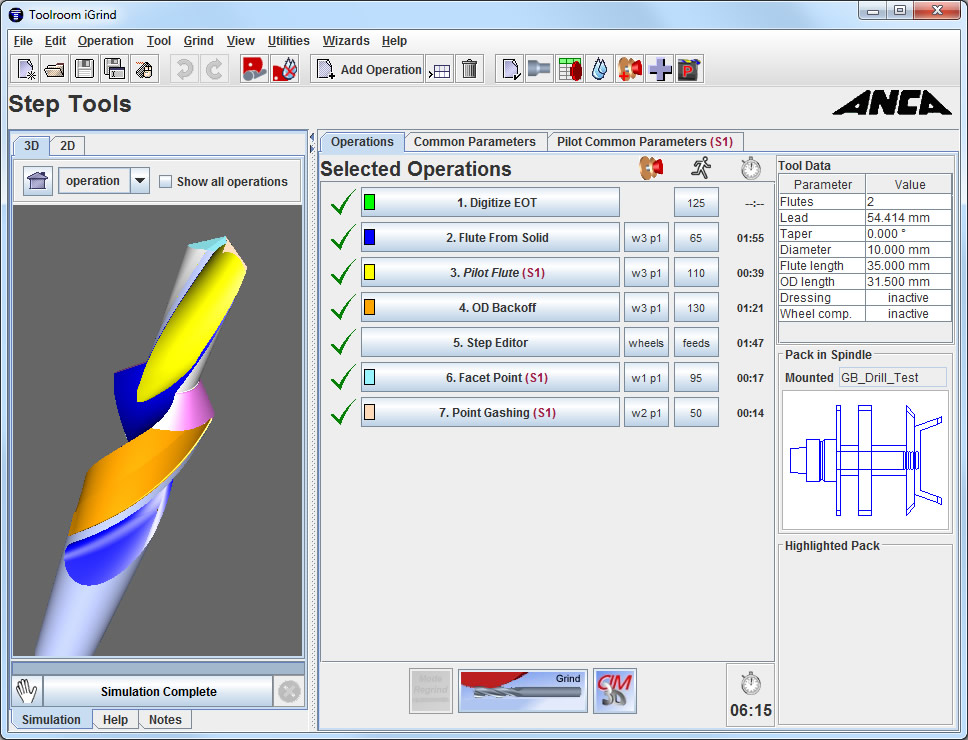Image resolution: width=968 pixels, height=740 pixels.
Task: Toggle the checkmark for Digitize EOT
Action: 343,202
